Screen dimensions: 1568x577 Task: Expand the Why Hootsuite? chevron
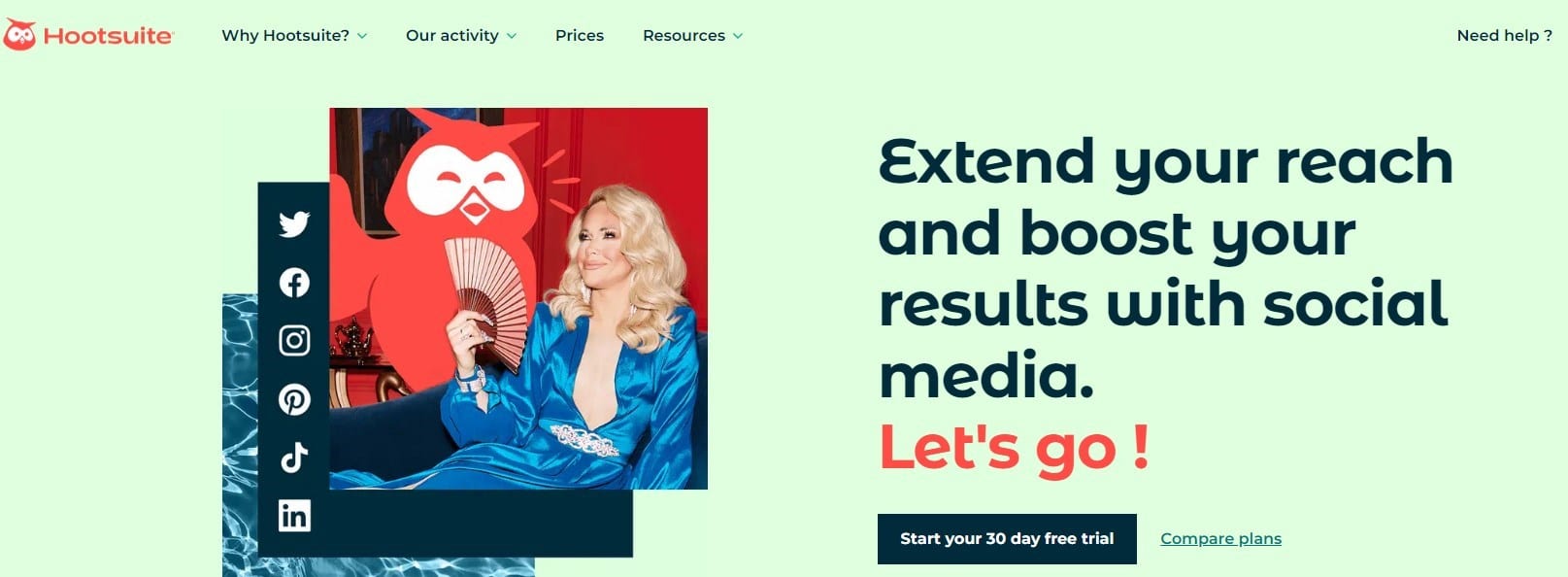(x=362, y=36)
